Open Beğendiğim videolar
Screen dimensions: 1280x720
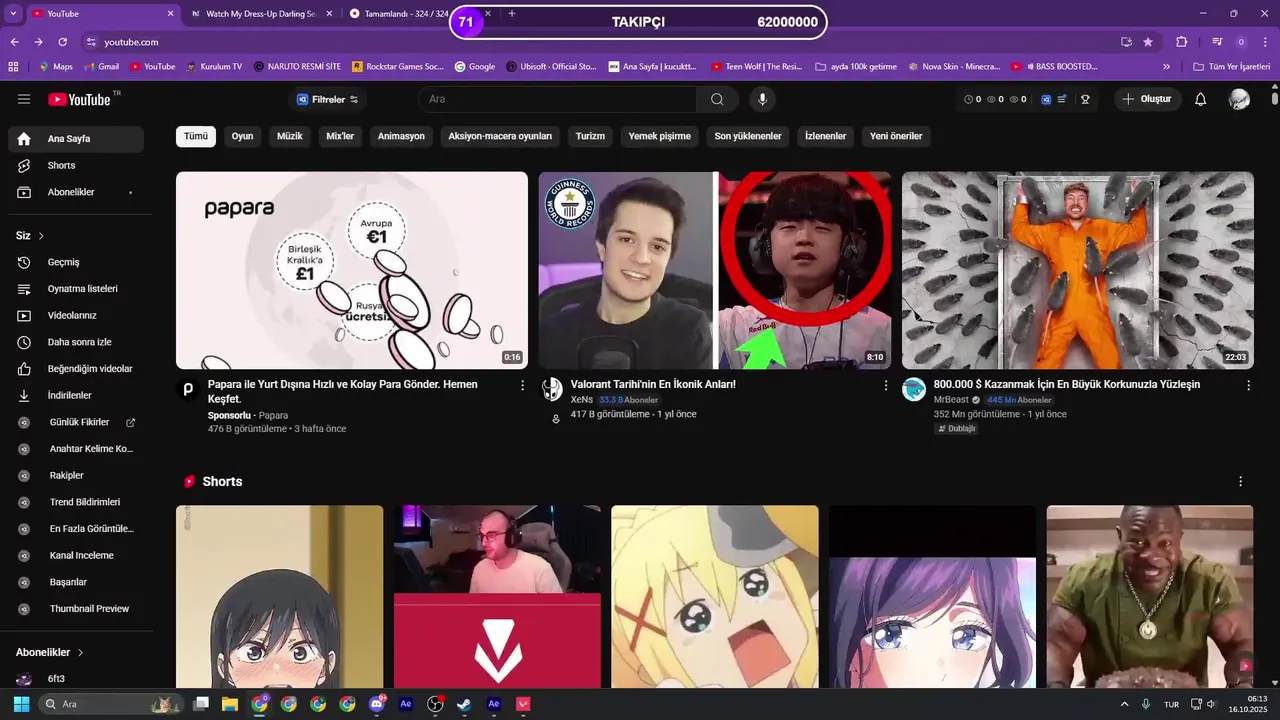click(x=76, y=369)
